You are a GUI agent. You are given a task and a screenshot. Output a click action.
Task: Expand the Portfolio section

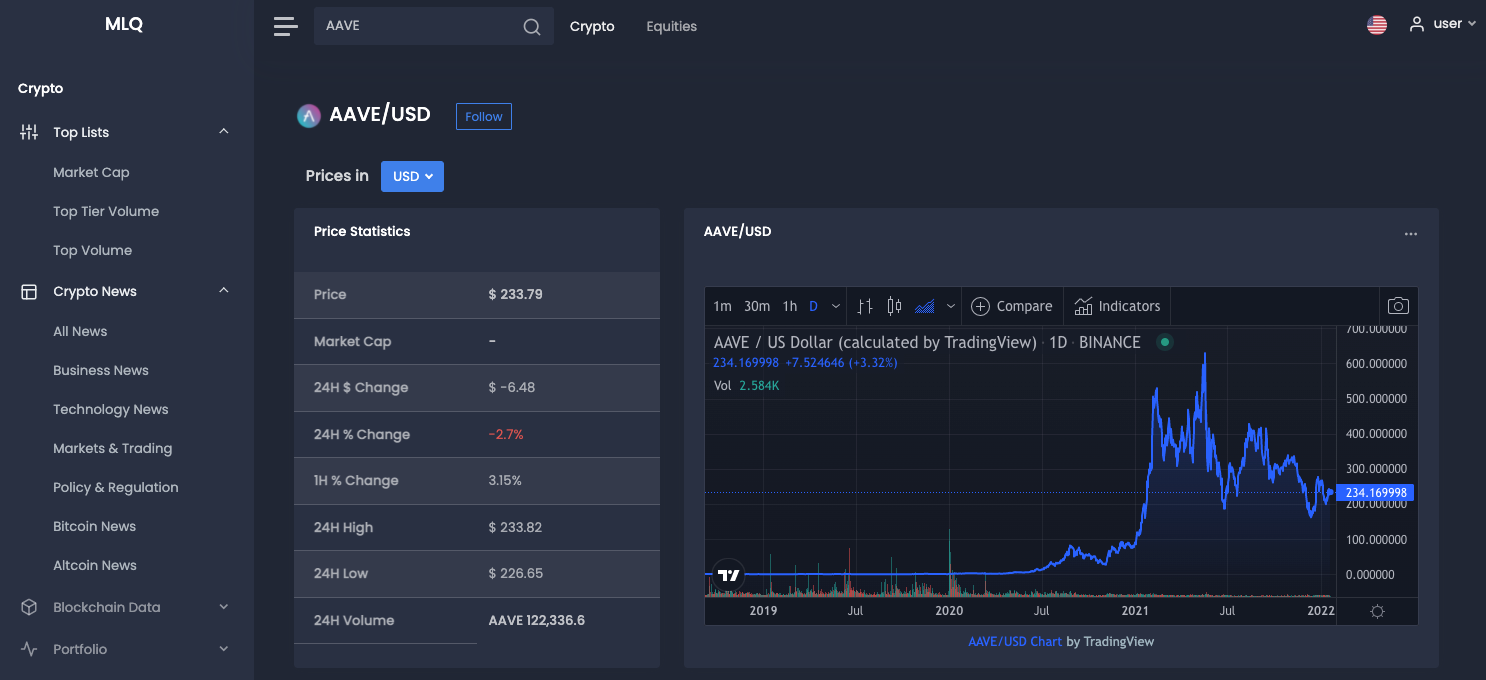(224, 649)
